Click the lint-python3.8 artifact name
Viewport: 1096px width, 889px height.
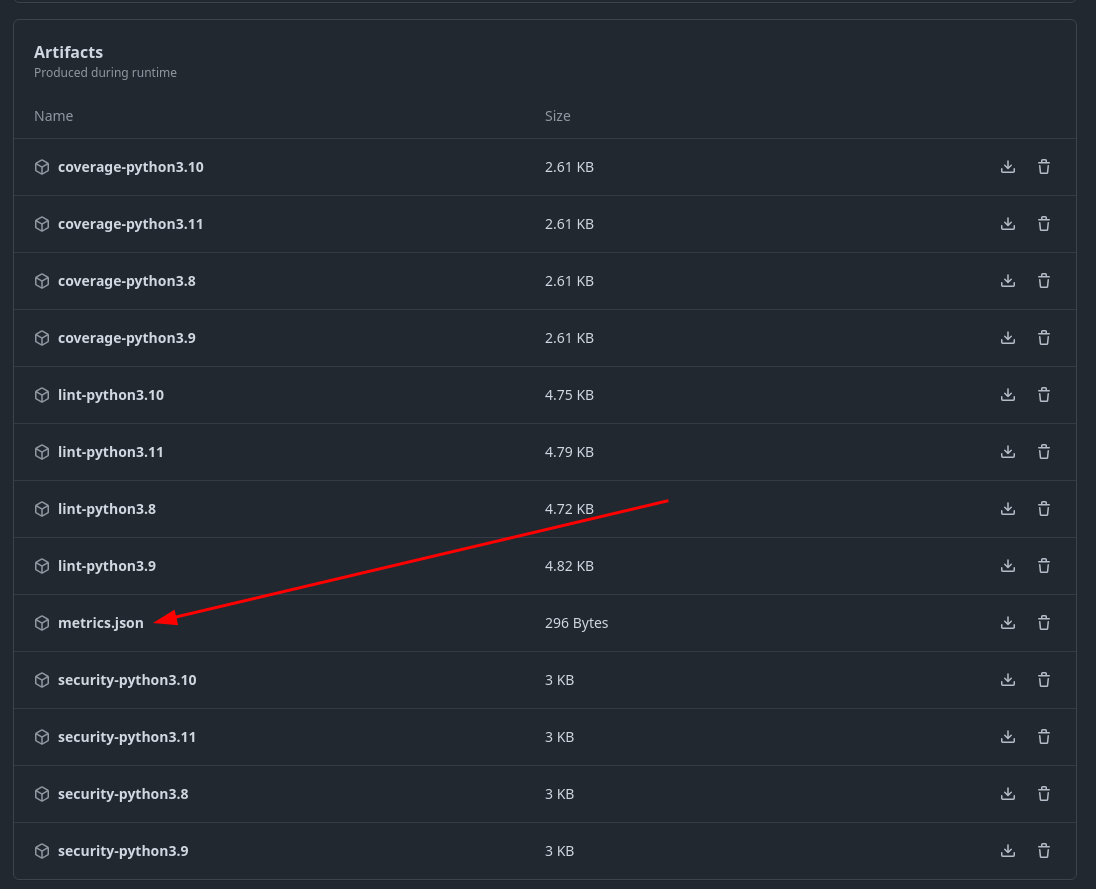[x=106, y=509]
